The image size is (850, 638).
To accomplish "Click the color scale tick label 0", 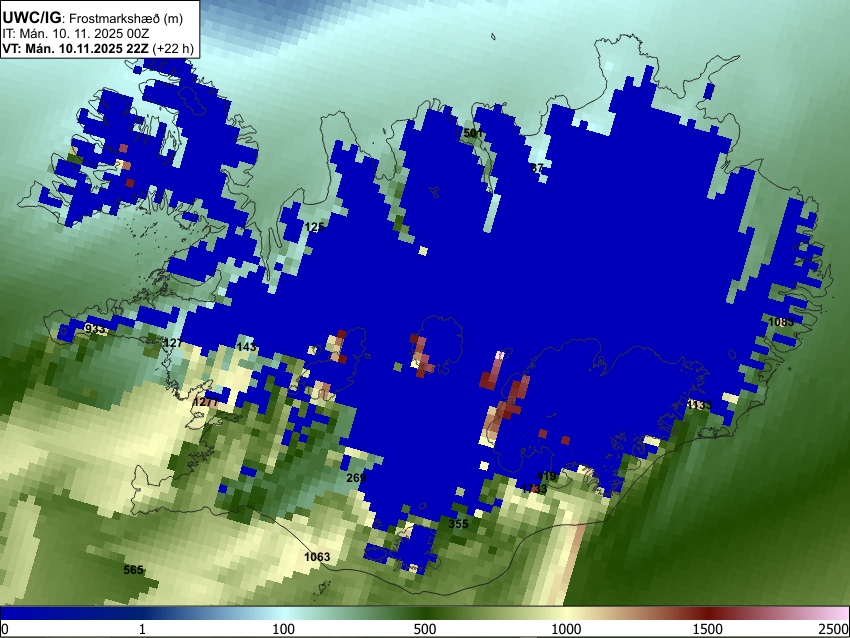I will [5, 629].
